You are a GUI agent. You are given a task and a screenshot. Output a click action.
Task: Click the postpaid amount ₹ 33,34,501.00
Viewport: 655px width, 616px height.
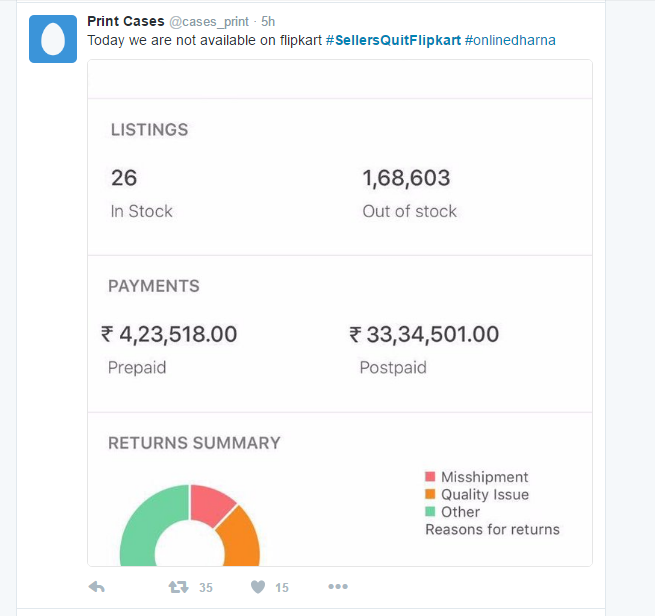click(x=424, y=335)
